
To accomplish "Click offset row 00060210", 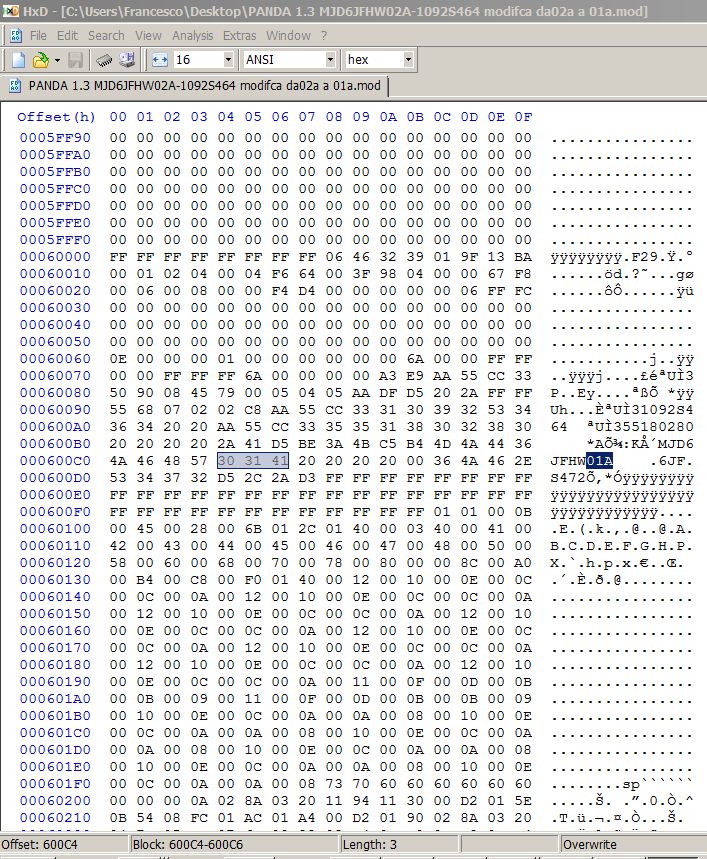I will (55, 817).
